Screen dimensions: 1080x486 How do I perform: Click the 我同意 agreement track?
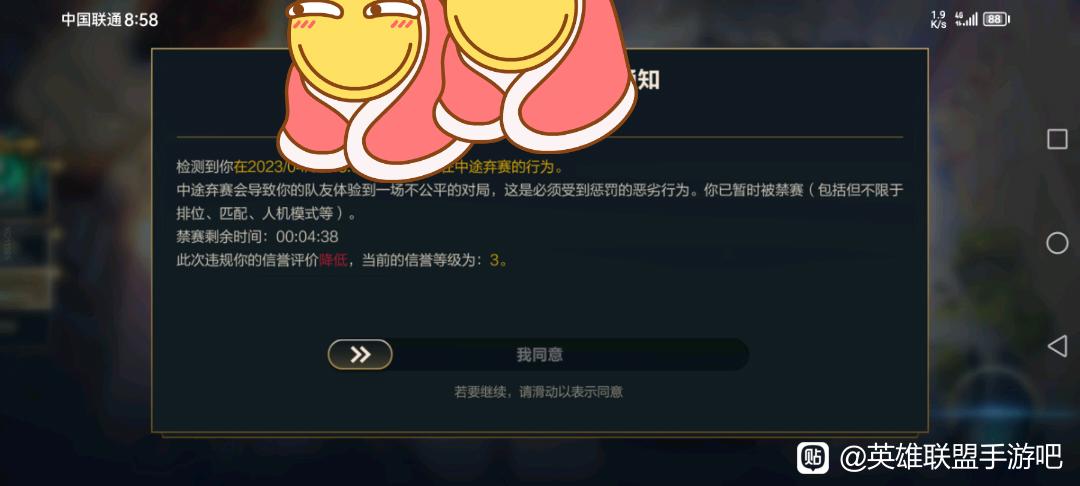538,355
